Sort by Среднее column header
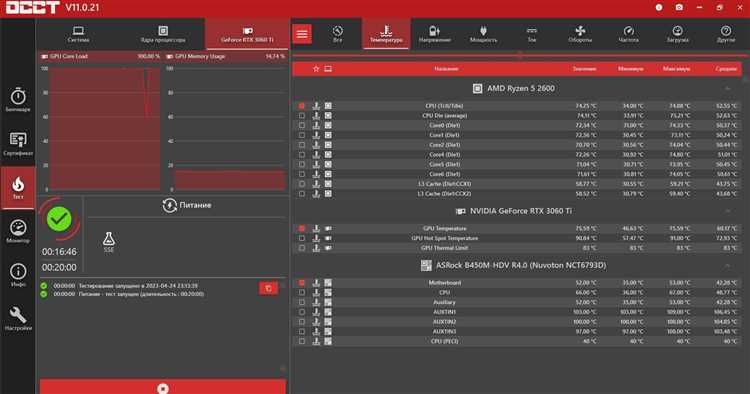The image size is (750, 394). point(726,69)
